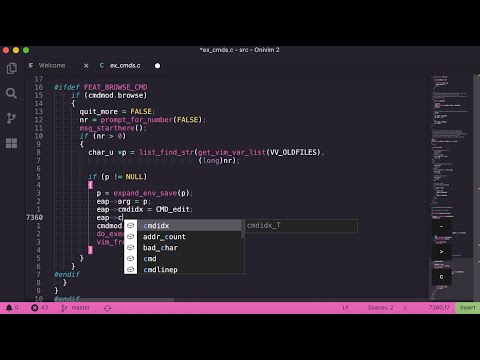Screen dimensions: 480x360
Task: Click the field icon beside cmd
Action: coord(131,259)
